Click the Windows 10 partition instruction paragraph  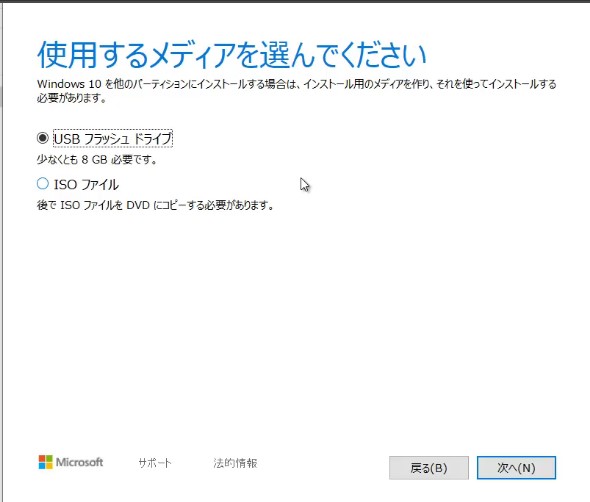pos(297,91)
